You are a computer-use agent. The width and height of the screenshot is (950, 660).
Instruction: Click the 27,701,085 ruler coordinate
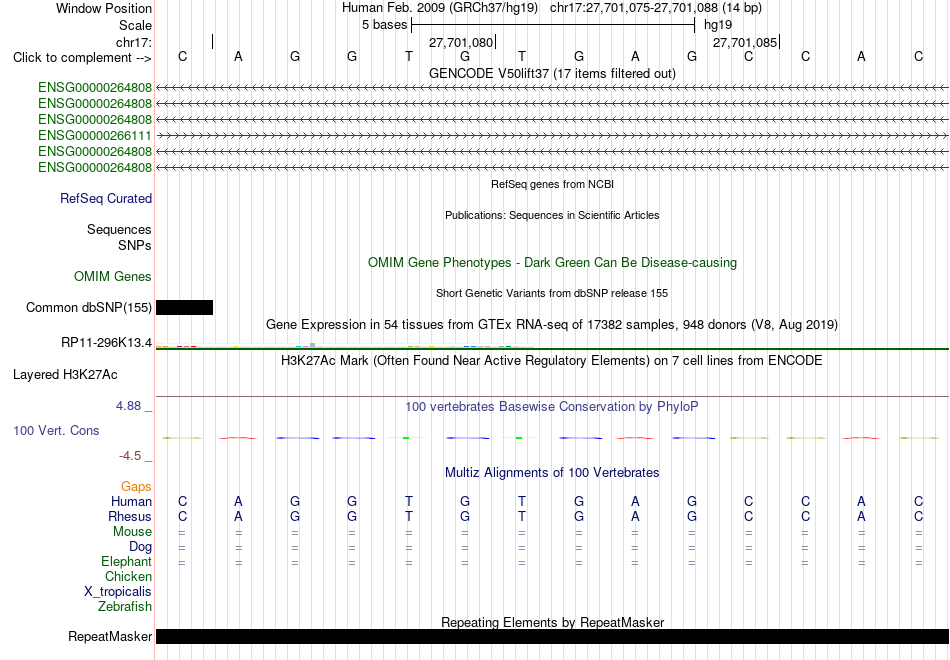pos(745,42)
